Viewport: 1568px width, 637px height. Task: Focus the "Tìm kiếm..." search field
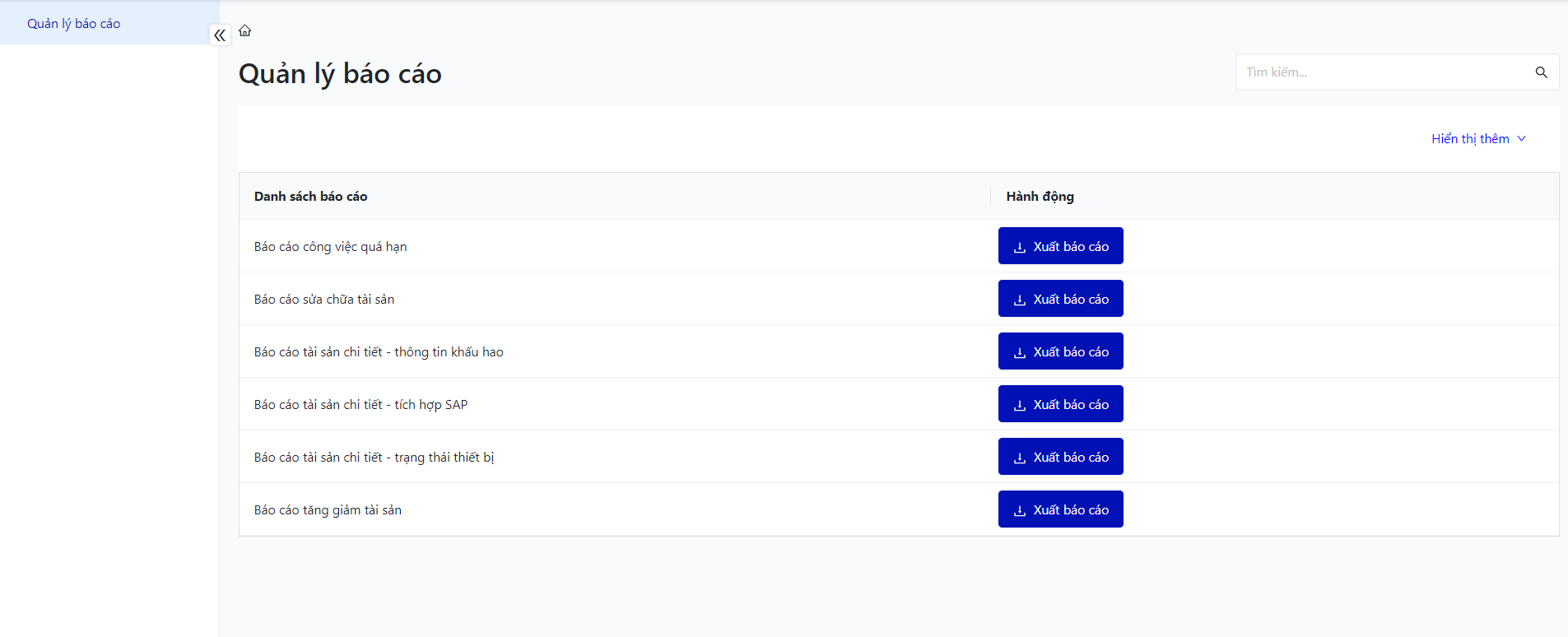1383,72
